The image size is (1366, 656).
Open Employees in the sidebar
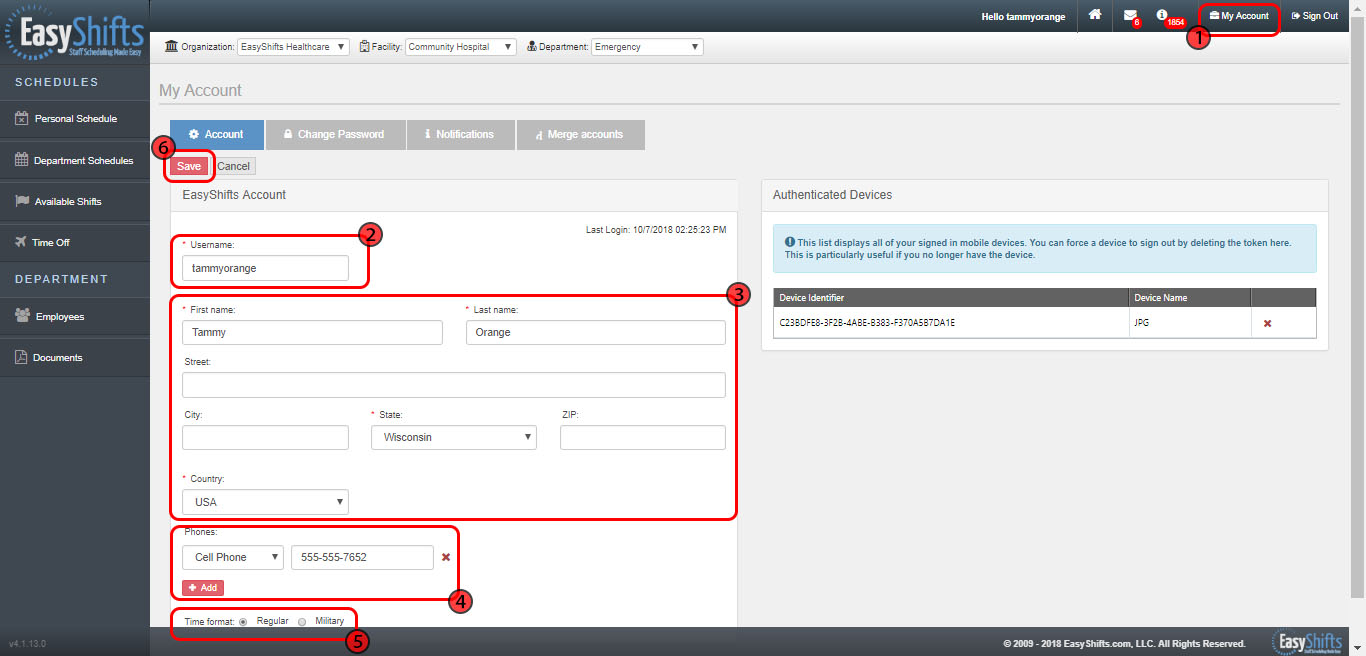pos(73,316)
